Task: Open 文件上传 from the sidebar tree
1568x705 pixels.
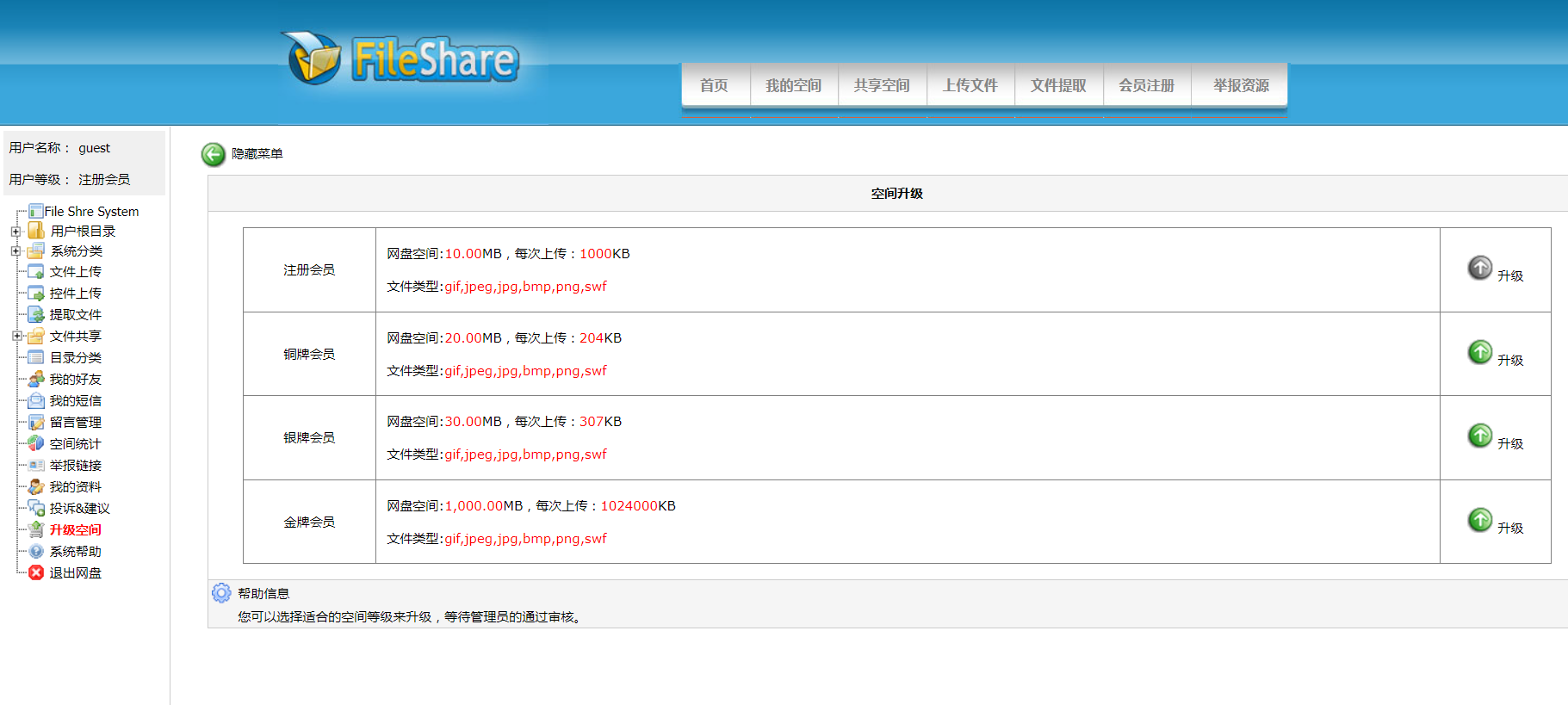Action: coord(76,272)
